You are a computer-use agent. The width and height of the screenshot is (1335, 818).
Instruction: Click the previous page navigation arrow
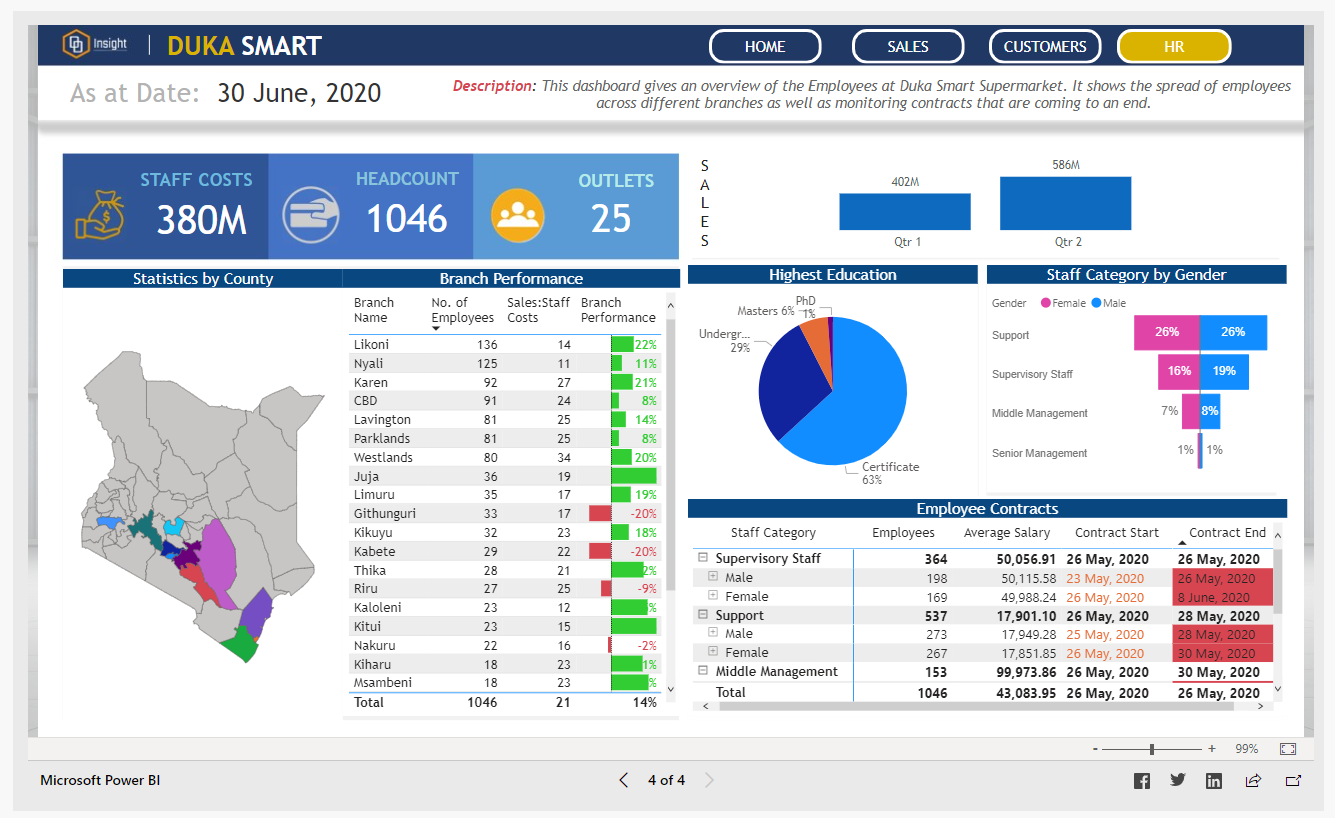click(x=623, y=780)
